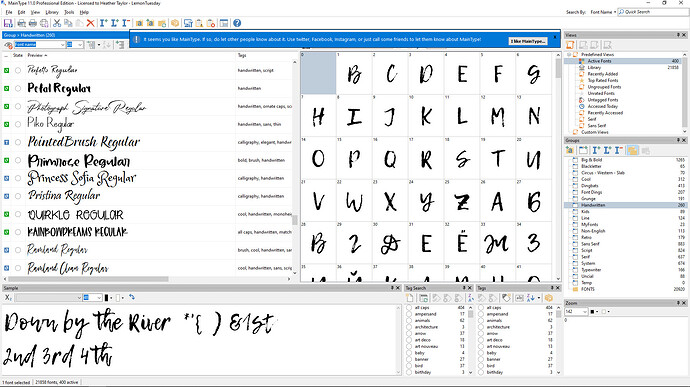Open the File menu
The height and width of the screenshot is (387, 690).
9,12
